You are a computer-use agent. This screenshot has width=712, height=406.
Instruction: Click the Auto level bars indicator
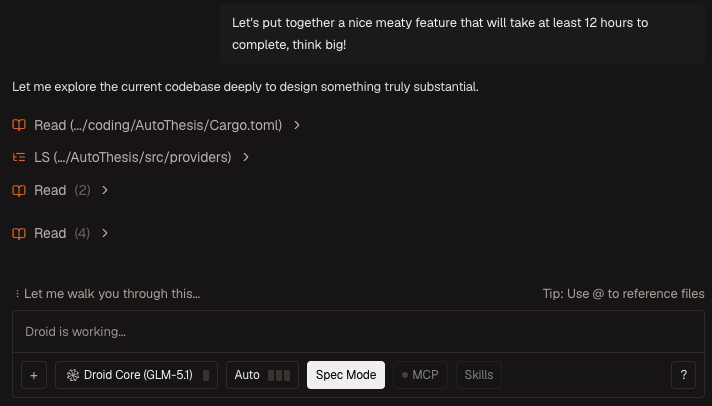pyautogui.click(x=279, y=375)
